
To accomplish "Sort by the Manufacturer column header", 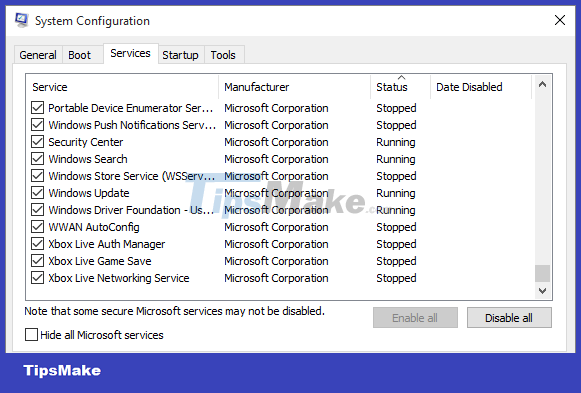I will pos(295,87).
